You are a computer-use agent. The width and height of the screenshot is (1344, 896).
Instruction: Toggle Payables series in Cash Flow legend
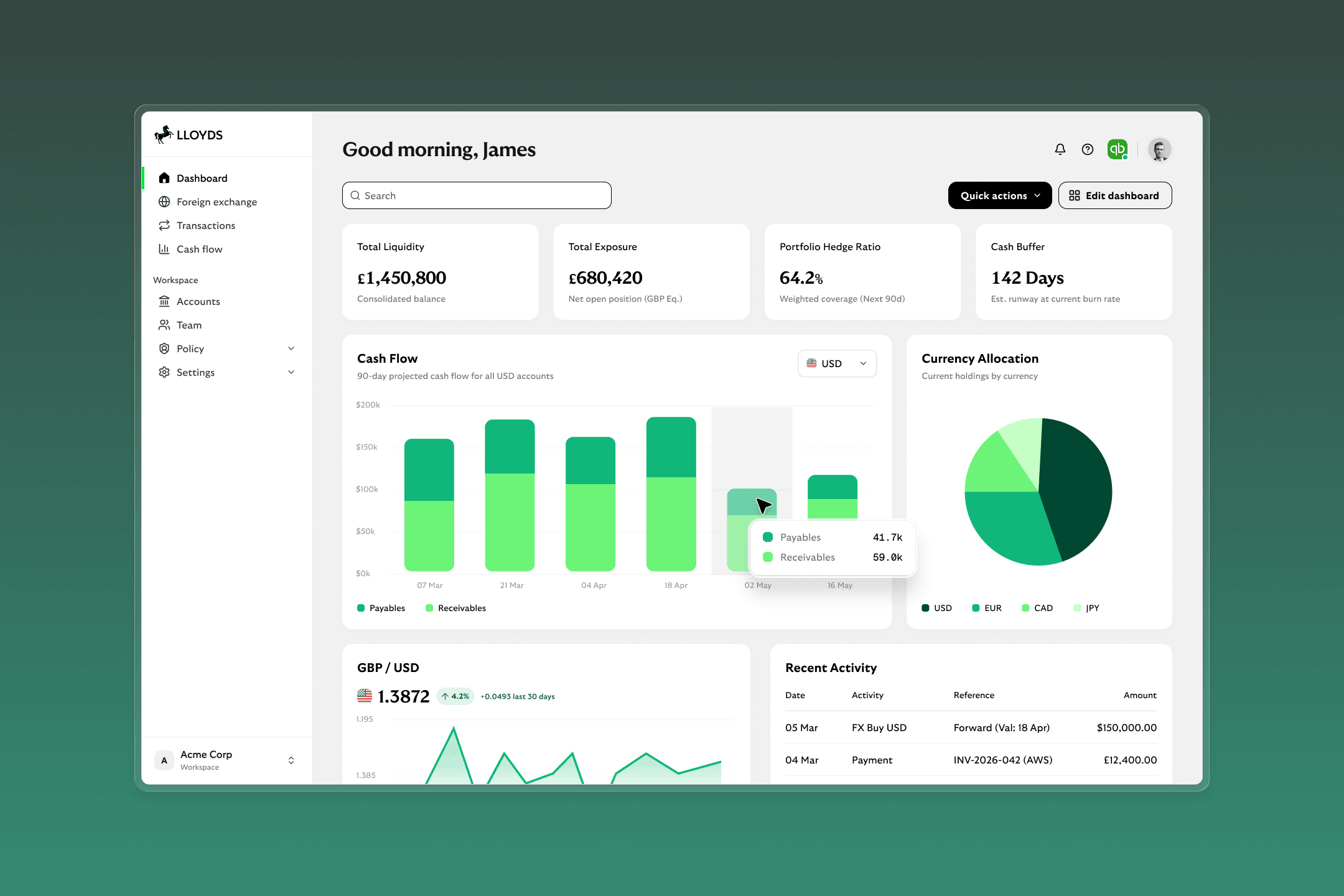[381, 608]
